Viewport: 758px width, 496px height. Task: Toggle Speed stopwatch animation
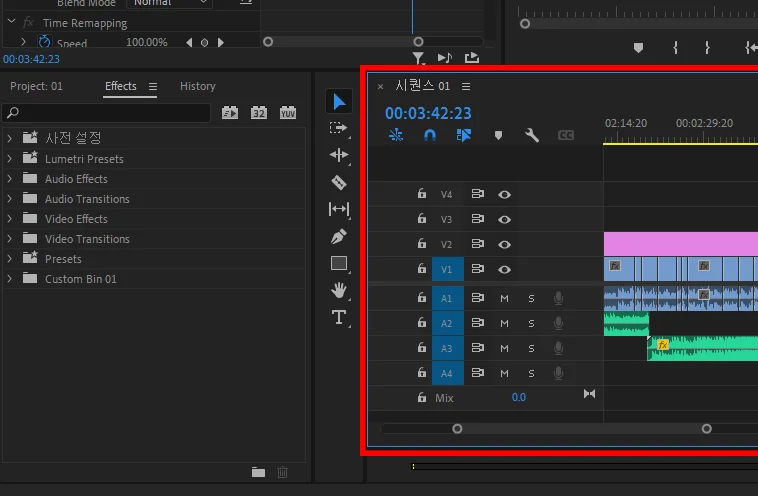pos(44,42)
